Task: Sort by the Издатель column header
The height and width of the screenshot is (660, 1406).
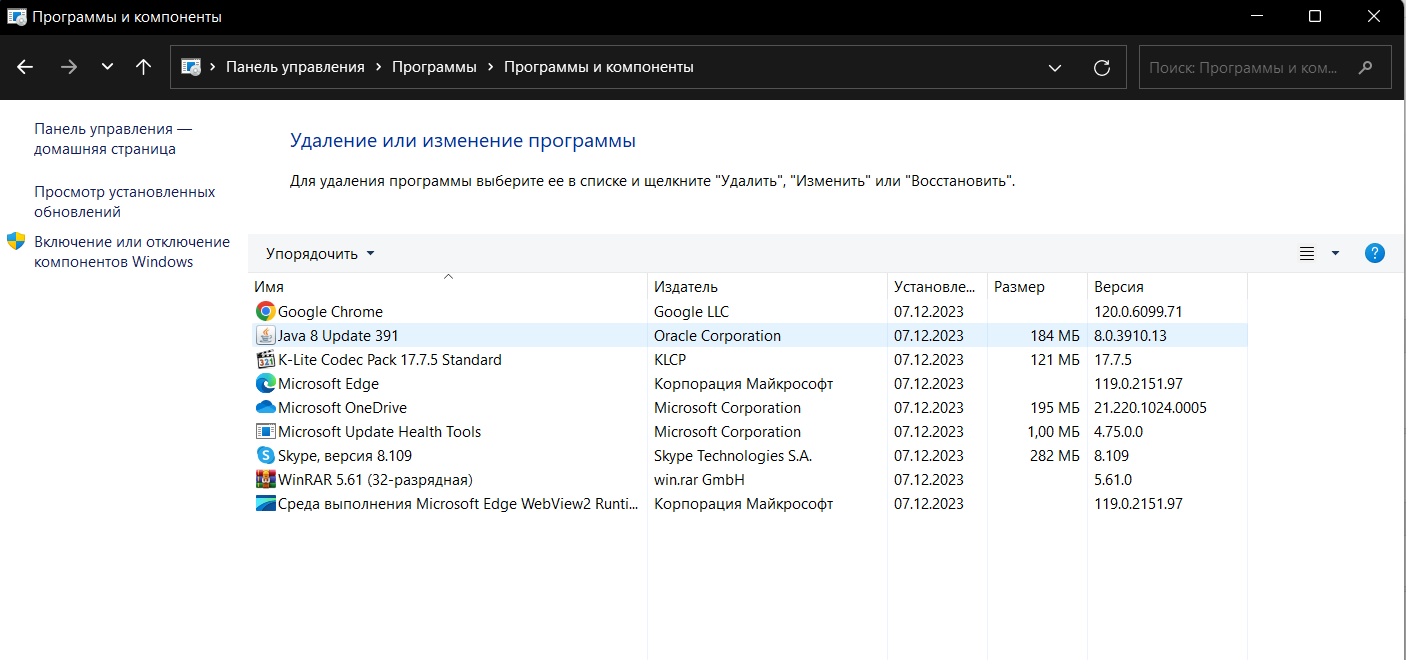Action: (686, 287)
